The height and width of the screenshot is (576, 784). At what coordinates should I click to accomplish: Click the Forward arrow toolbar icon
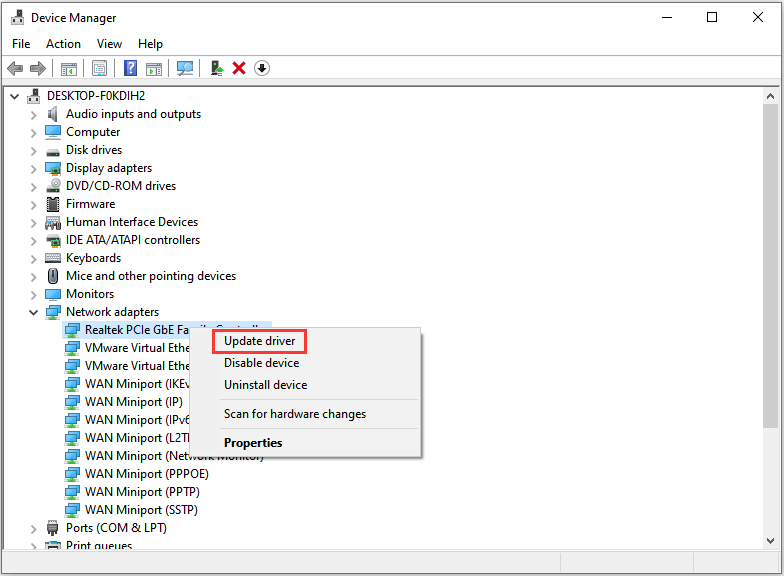pyautogui.click(x=38, y=68)
